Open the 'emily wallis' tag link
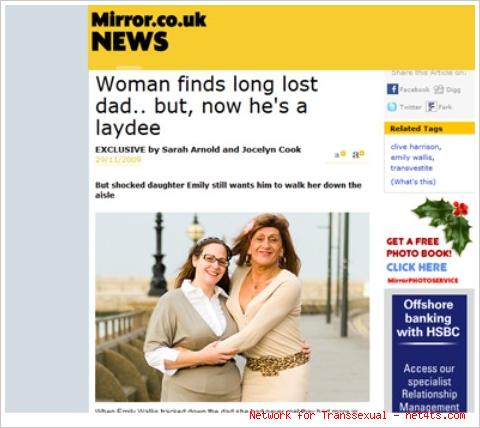The image size is (480, 428). (412, 157)
